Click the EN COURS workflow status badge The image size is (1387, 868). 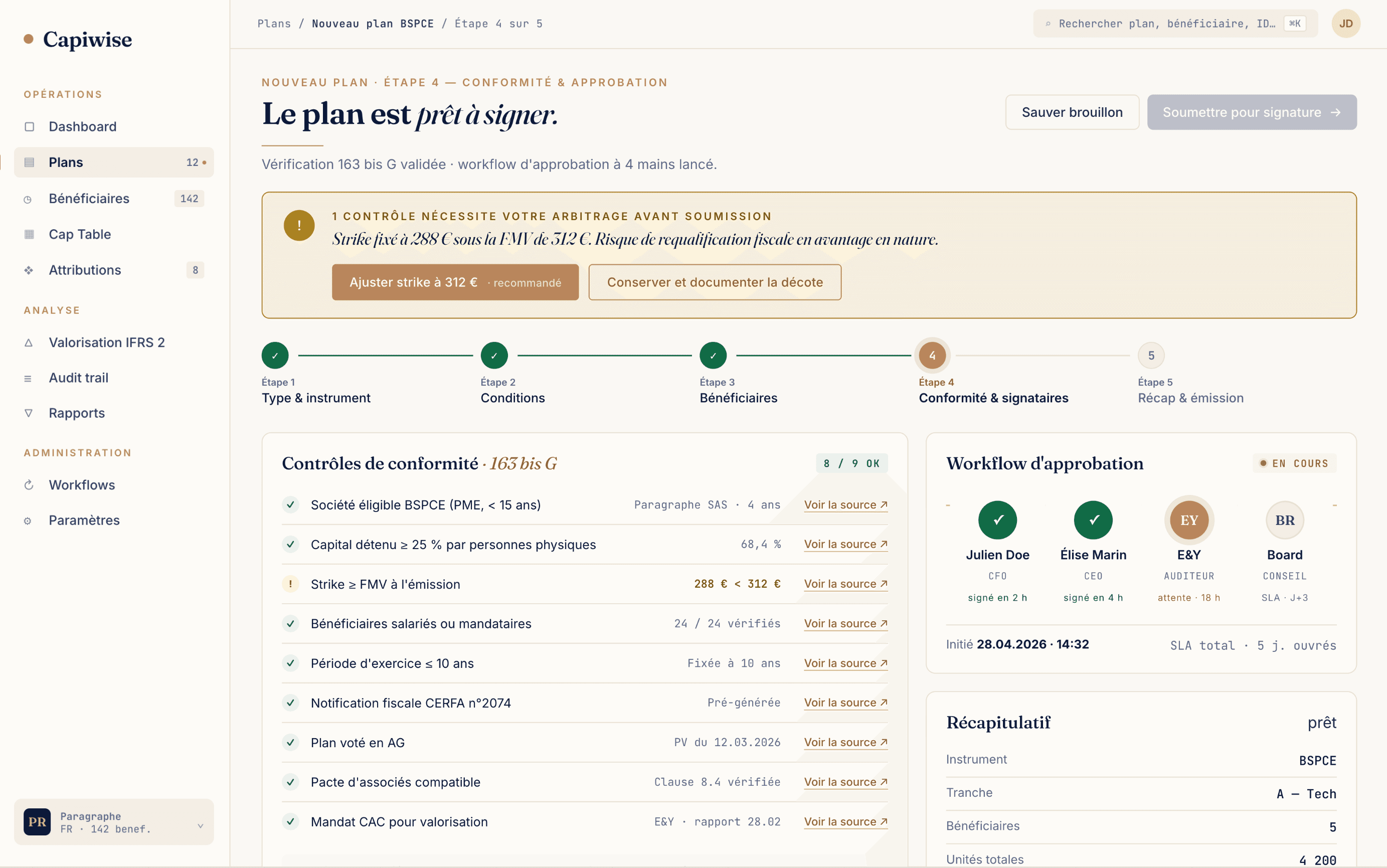pos(1294,463)
